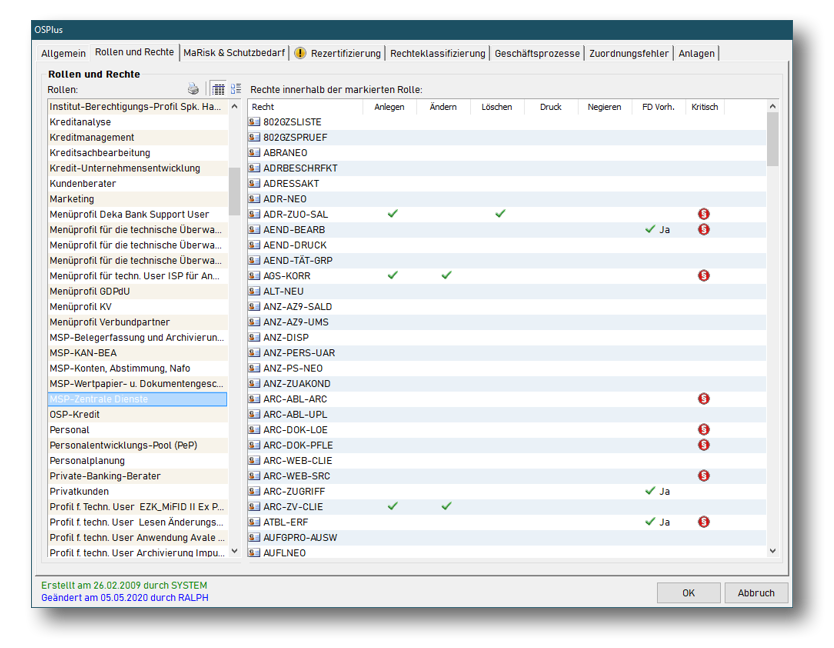This screenshot has width=834, height=648.
Task: Sort the table by the Kritisch column header
Action: pos(704,107)
